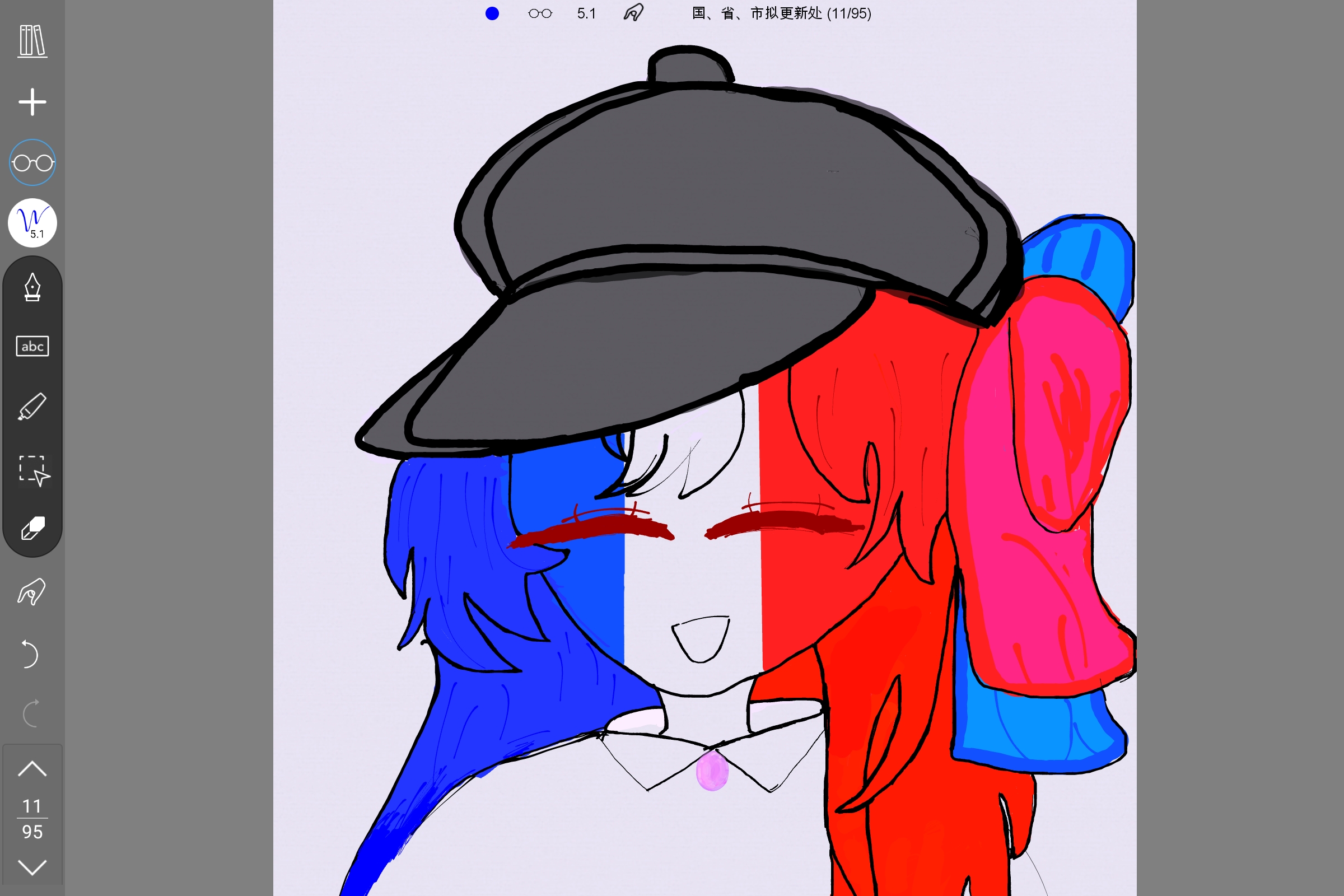This screenshot has width=1344, height=896.
Task: Add a new page with plus icon
Action: (x=32, y=102)
